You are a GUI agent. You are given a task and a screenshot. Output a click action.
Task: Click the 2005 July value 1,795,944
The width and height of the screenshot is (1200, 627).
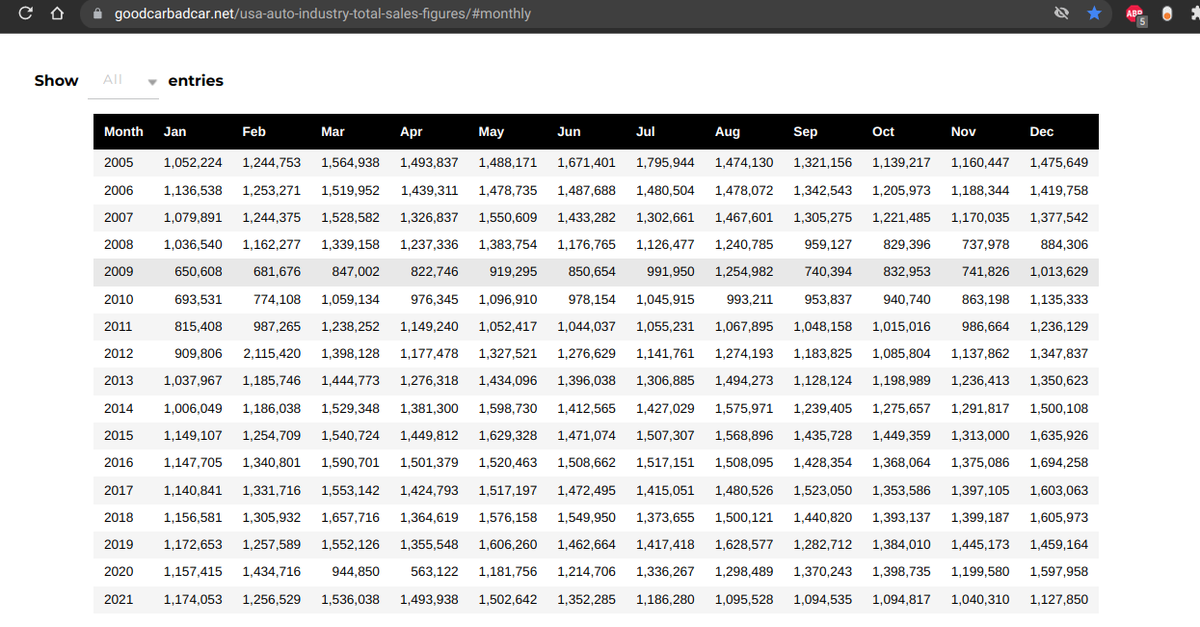pyautogui.click(x=665, y=162)
